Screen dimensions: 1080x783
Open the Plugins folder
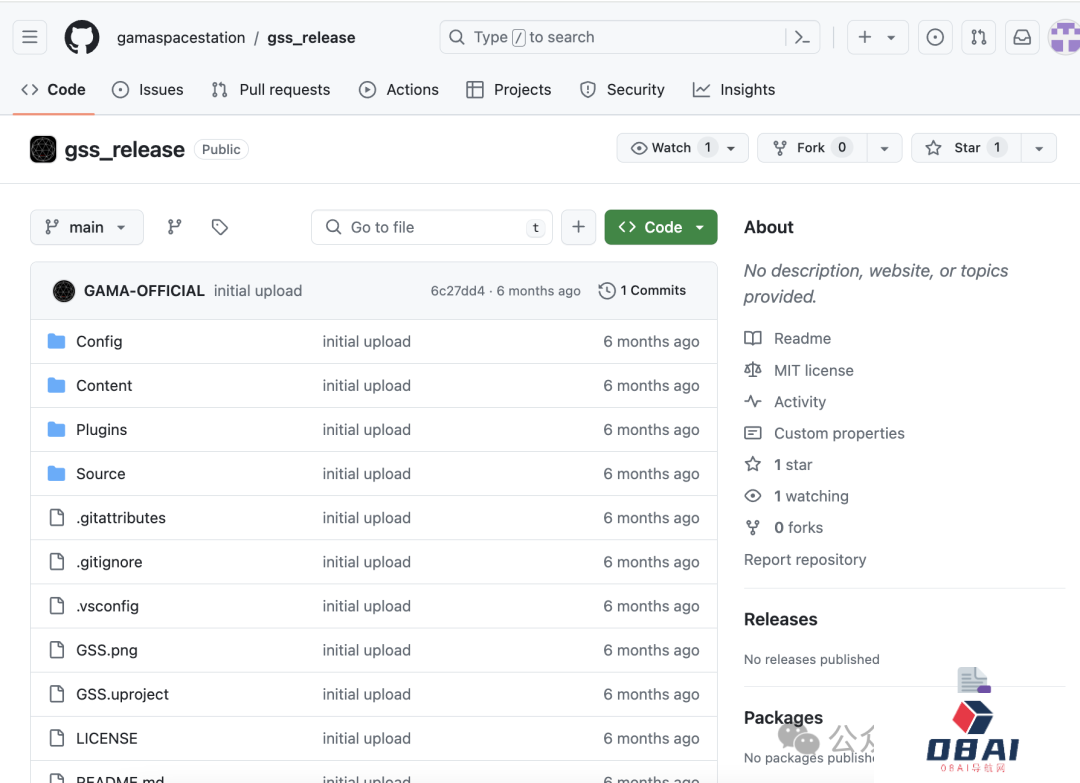(x=101, y=430)
